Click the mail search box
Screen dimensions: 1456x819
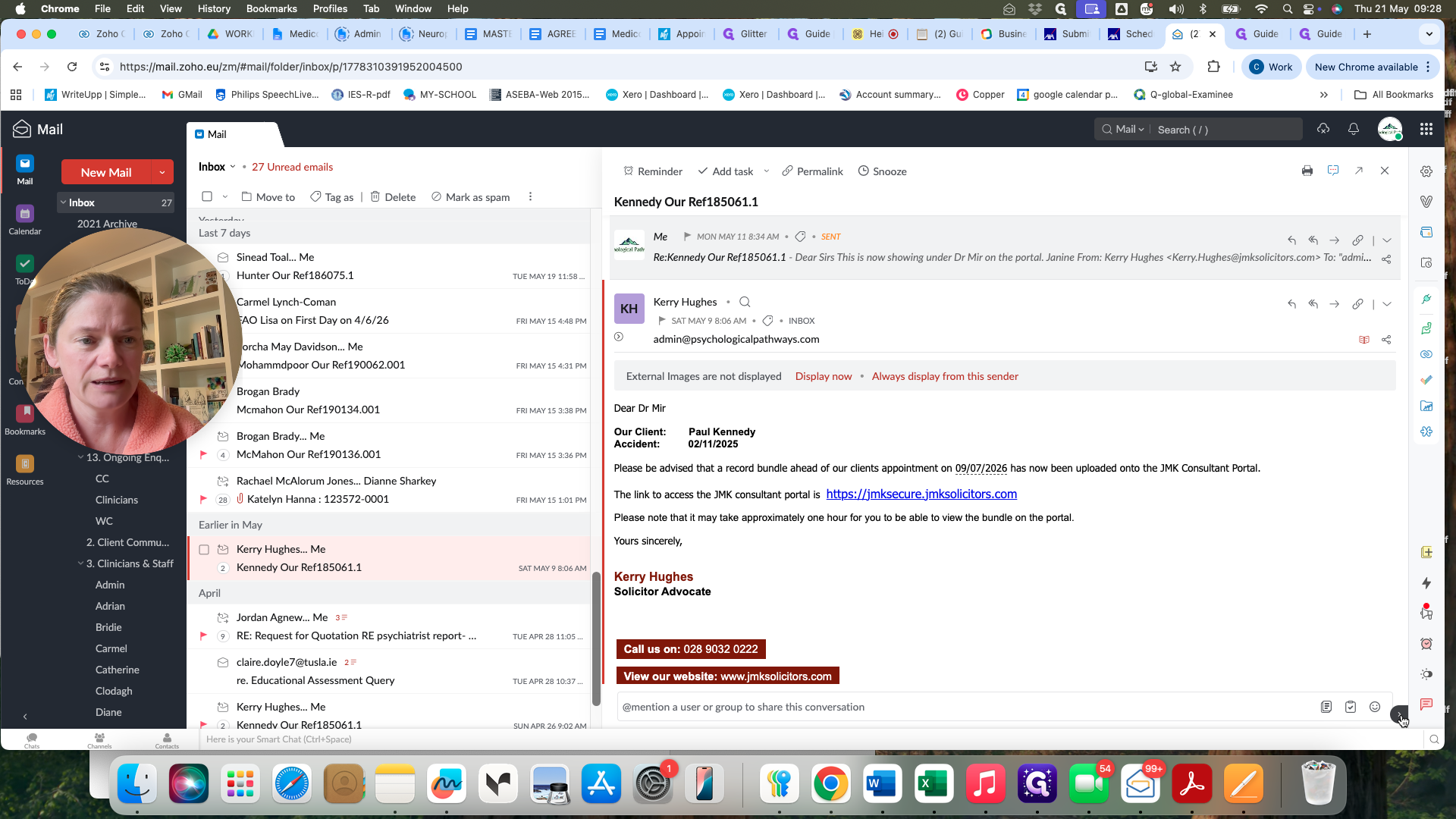[1226, 130]
